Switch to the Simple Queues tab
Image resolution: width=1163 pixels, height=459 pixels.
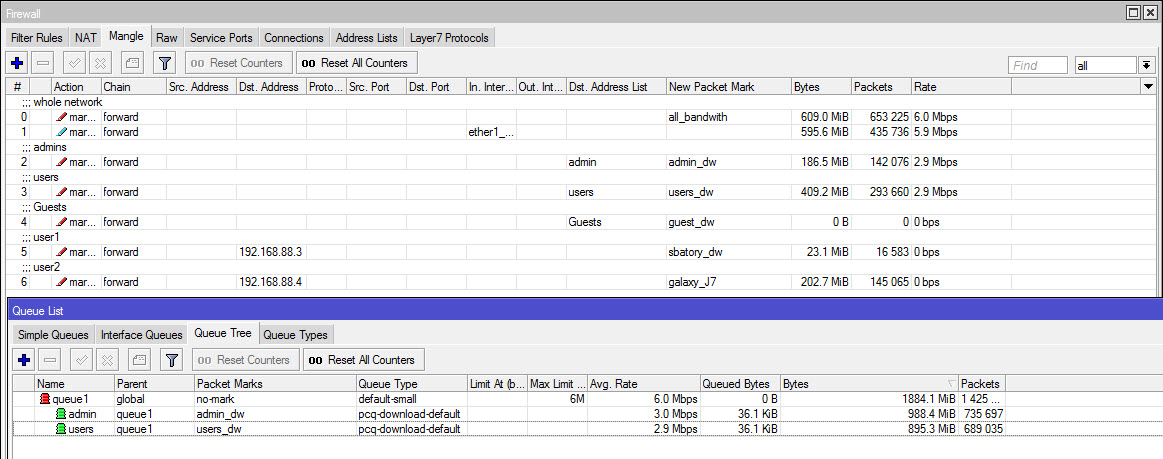tap(53, 335)
